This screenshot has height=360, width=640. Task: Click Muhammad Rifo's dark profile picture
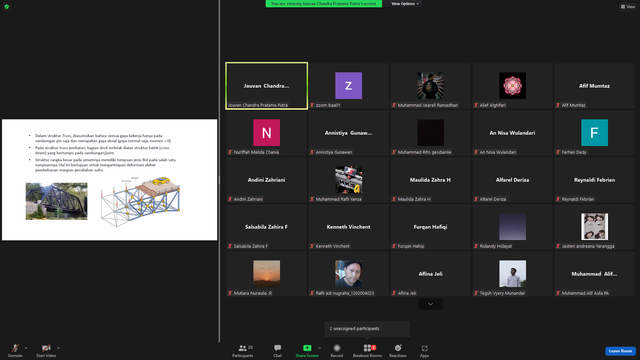[x=431, y=133]
